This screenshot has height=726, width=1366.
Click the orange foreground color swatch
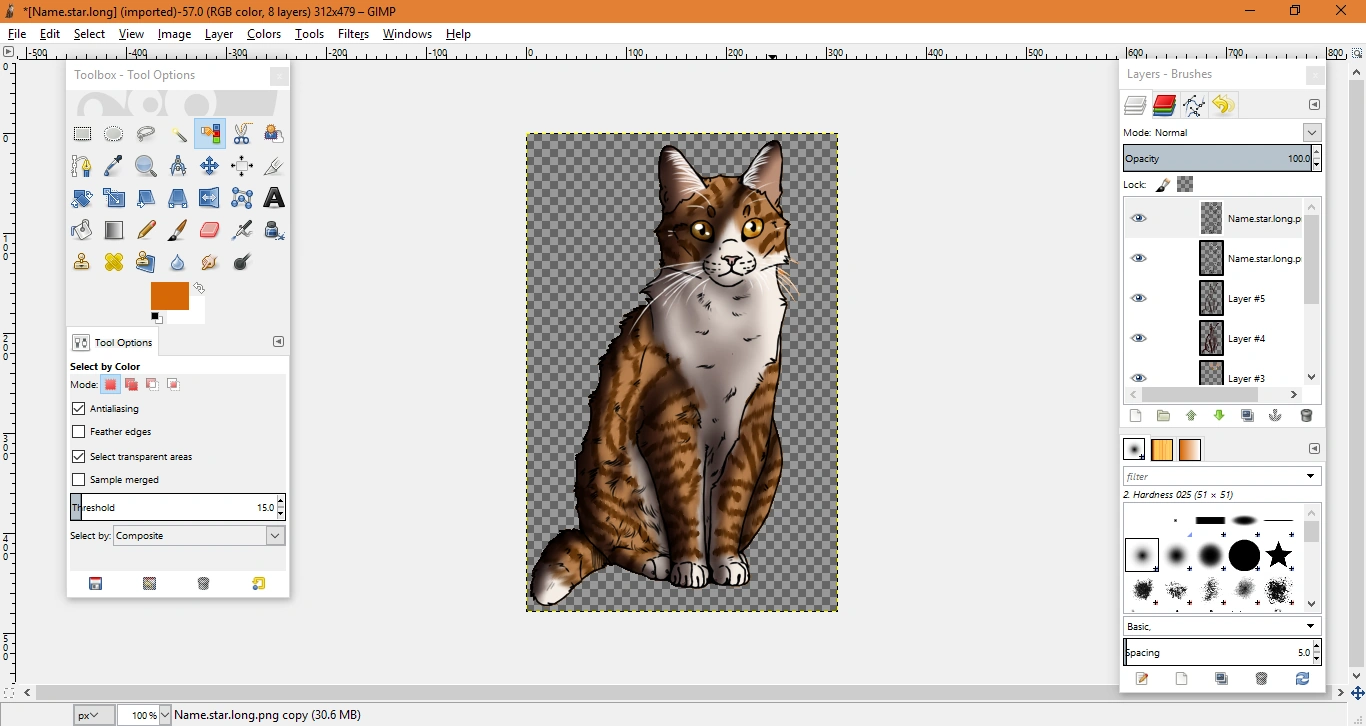tap(168, 295)
